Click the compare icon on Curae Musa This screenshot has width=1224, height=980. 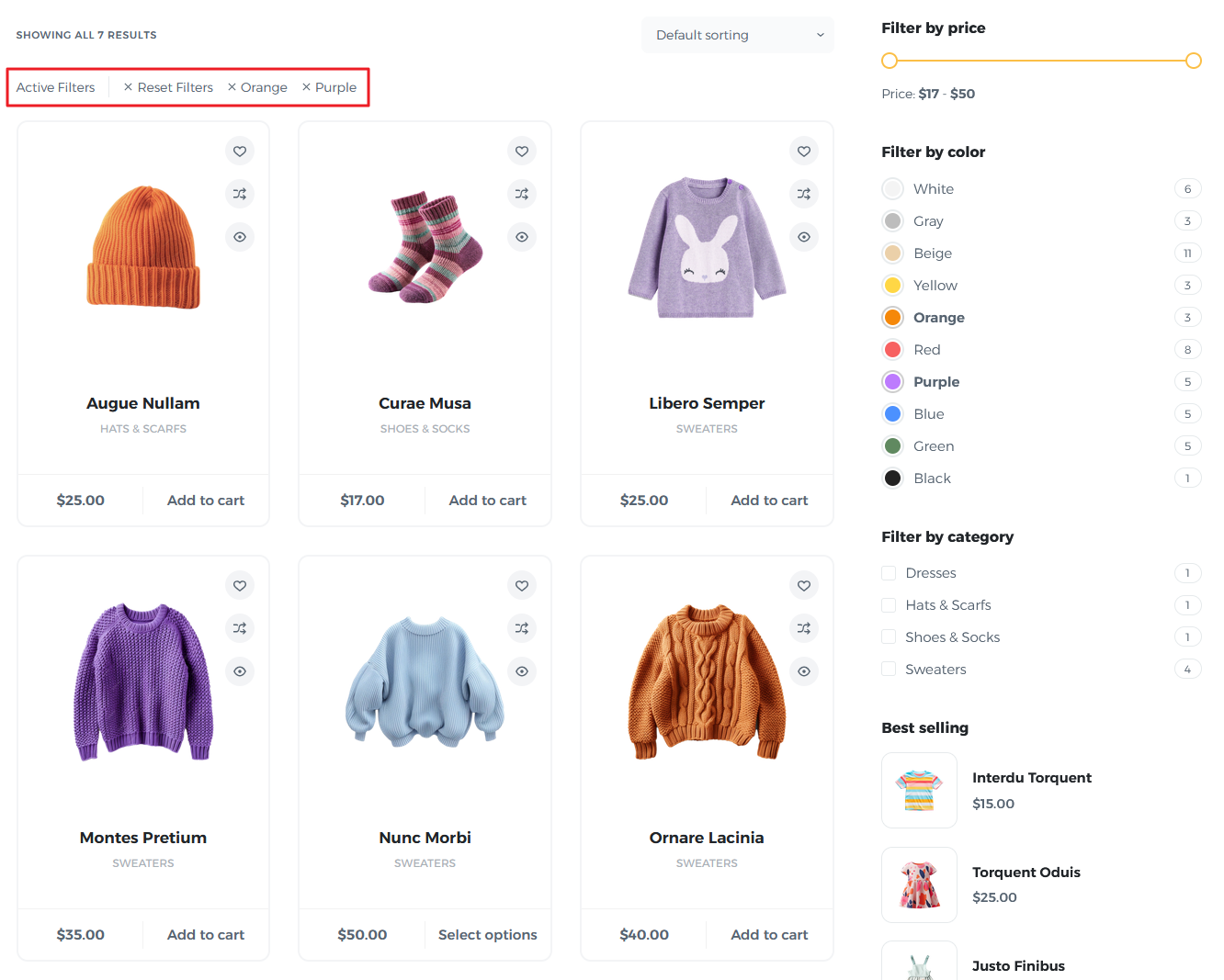[522, 194]
